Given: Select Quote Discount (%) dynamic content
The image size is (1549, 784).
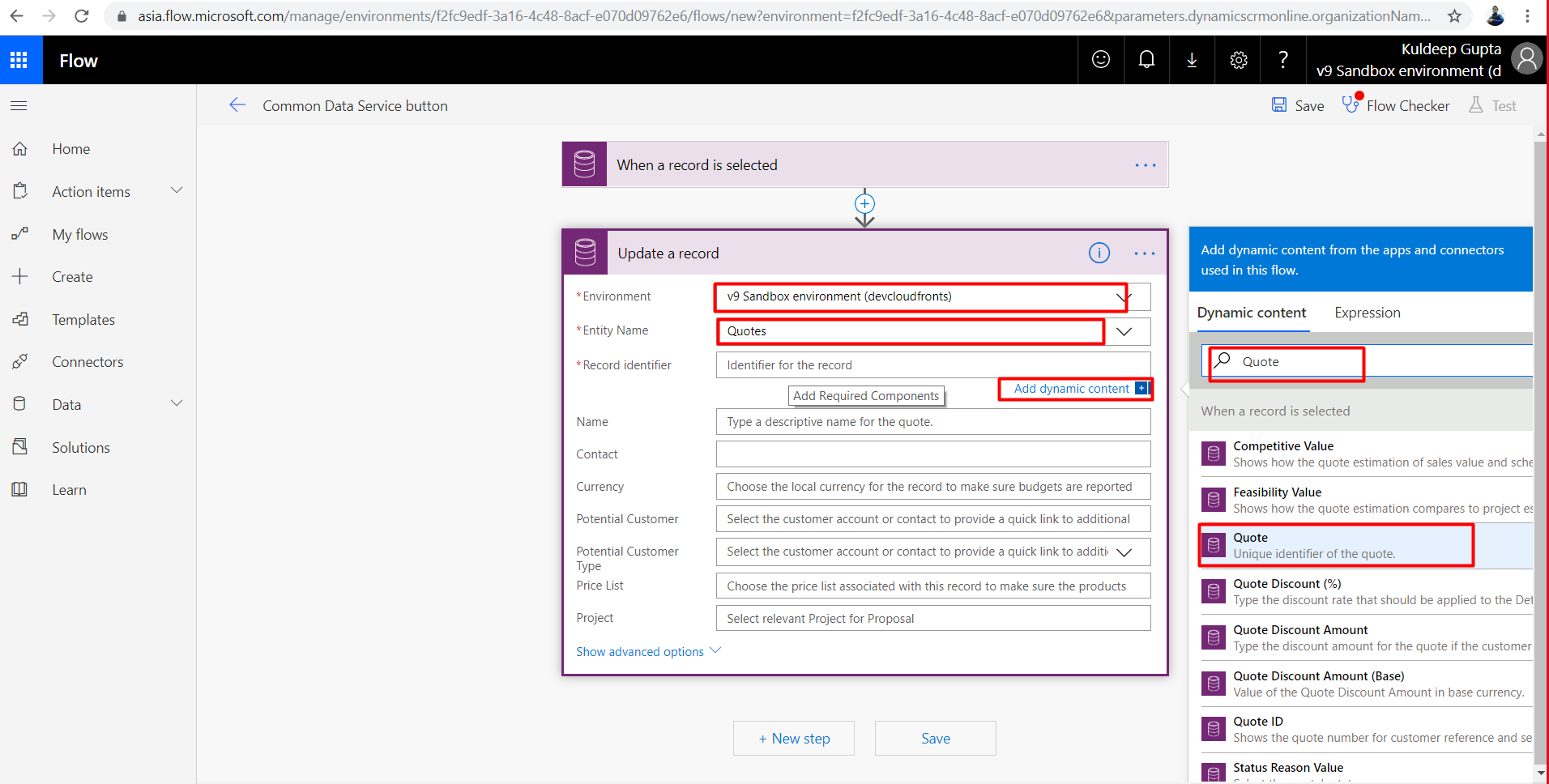Looking at the screenshot, I should (1366, 592).
